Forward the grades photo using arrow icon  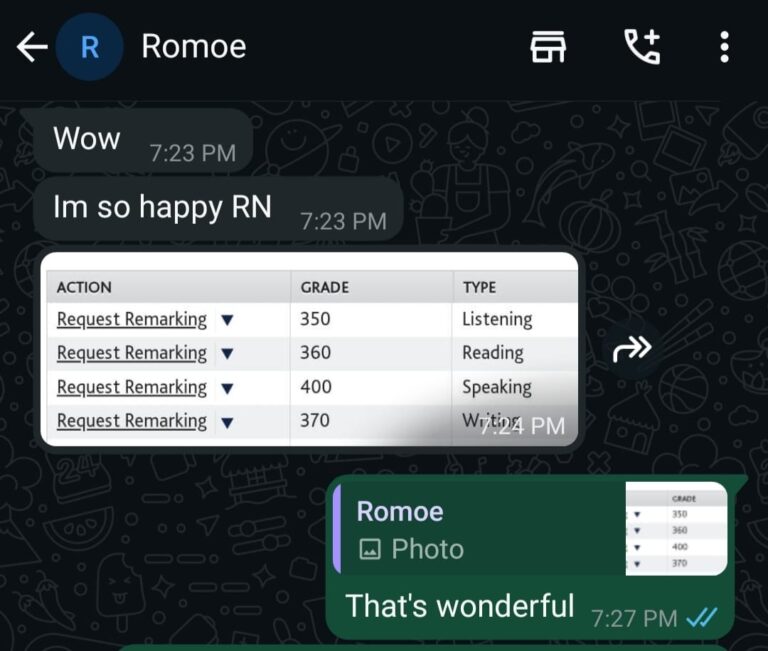click(631, 348)
